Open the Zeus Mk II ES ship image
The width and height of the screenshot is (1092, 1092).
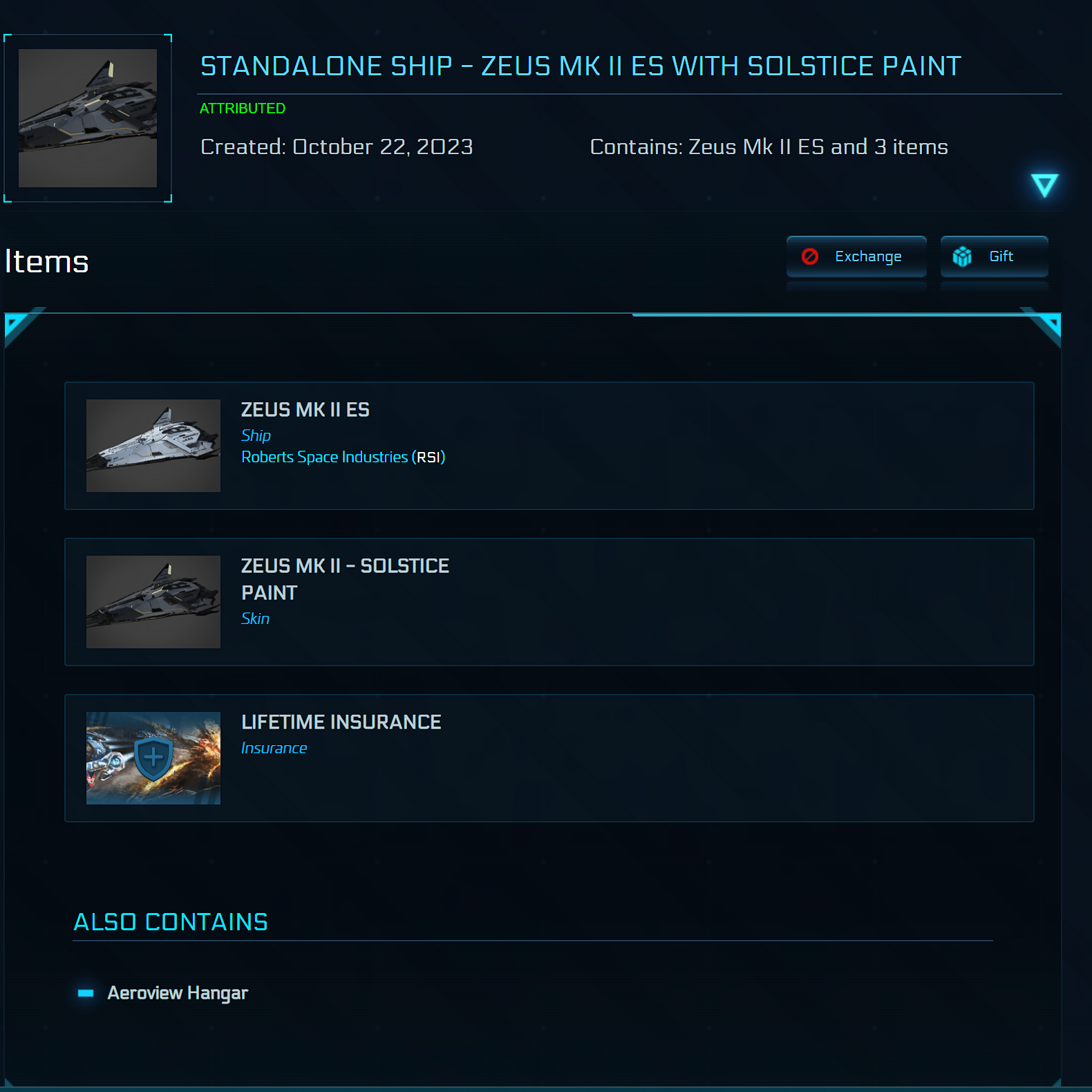tap(153, 446)
